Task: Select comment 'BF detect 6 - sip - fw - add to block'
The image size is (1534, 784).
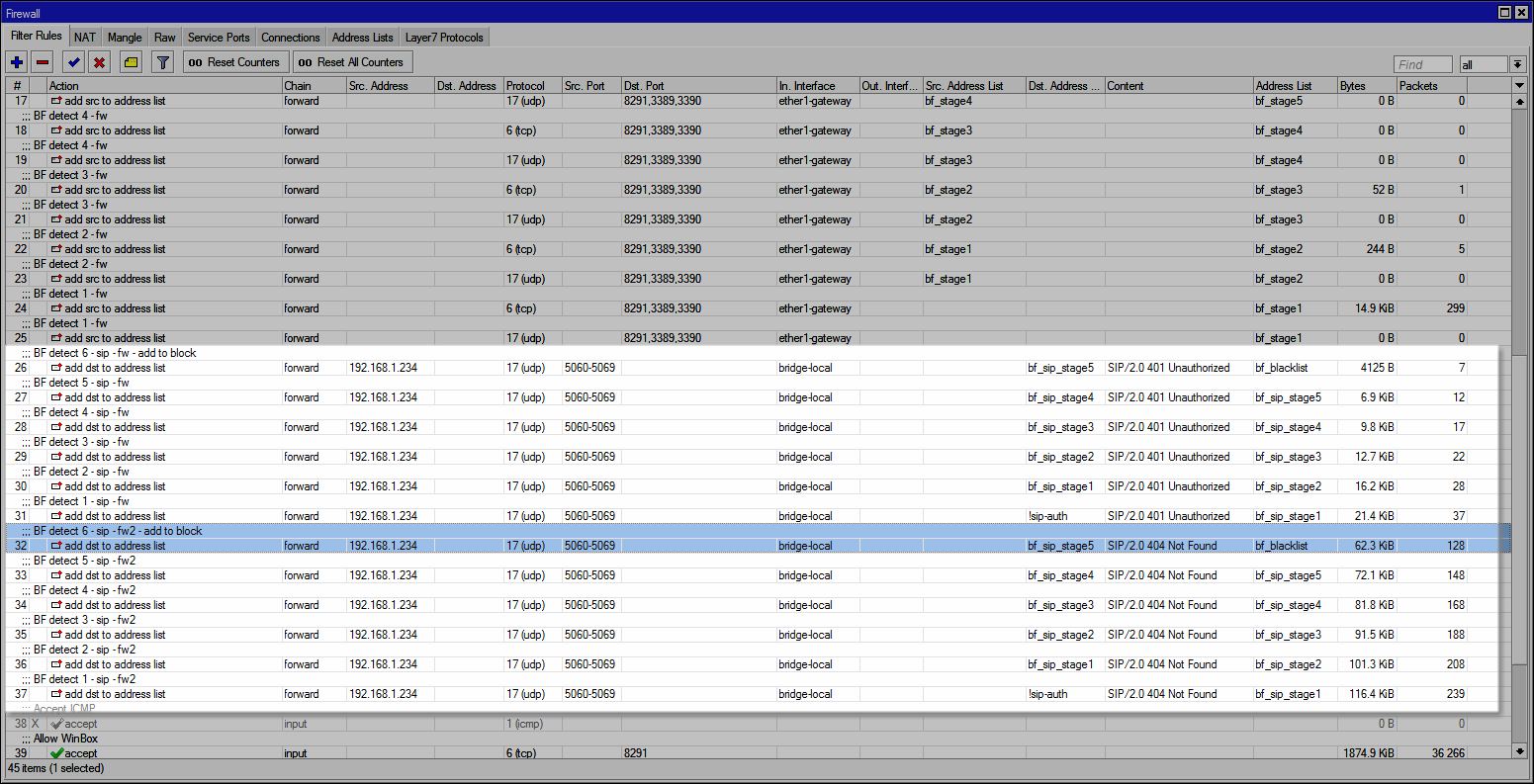Action: tap(115, 353)
